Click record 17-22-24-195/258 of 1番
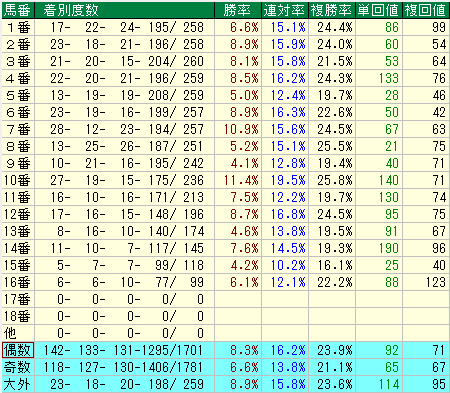450x393 pixels. [127, 27]
